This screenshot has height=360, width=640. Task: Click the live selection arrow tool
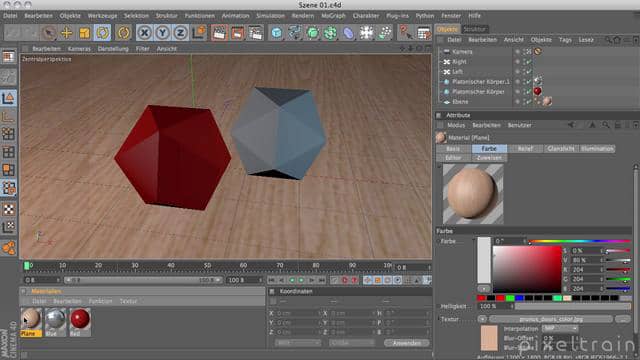[49, 33]
